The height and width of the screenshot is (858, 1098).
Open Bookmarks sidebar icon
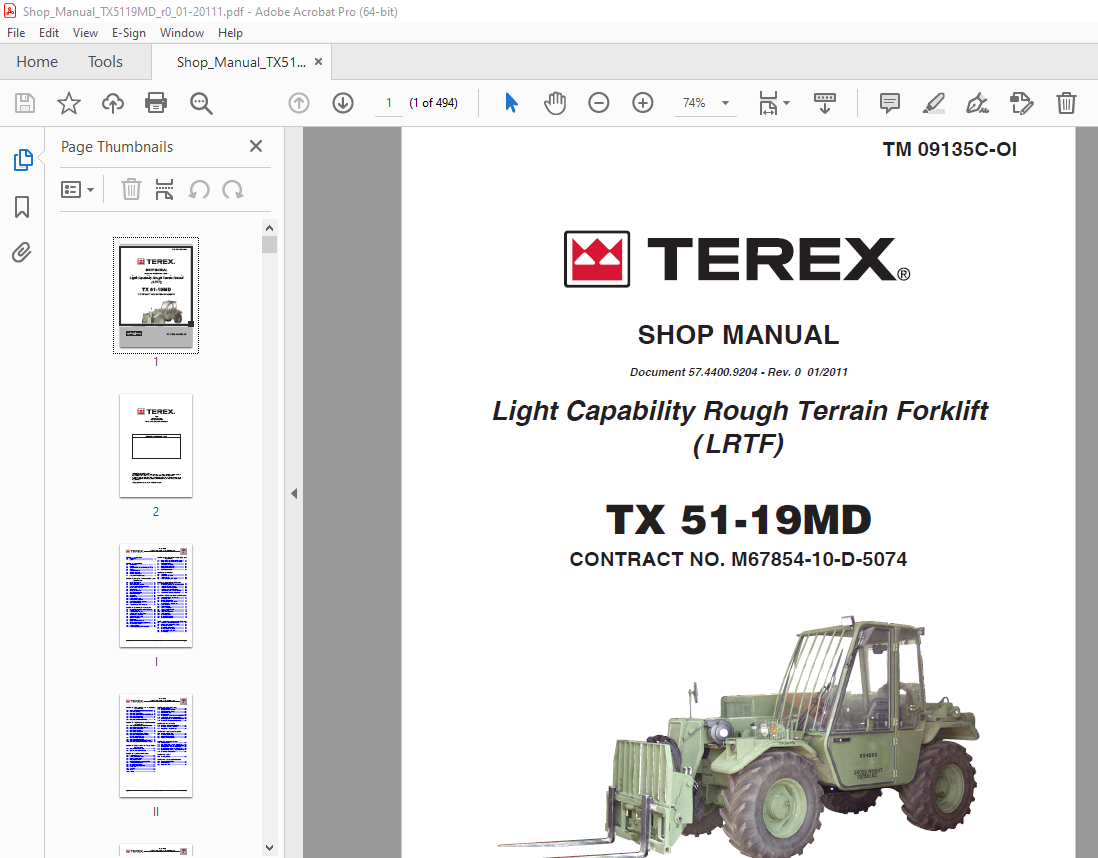22,207
